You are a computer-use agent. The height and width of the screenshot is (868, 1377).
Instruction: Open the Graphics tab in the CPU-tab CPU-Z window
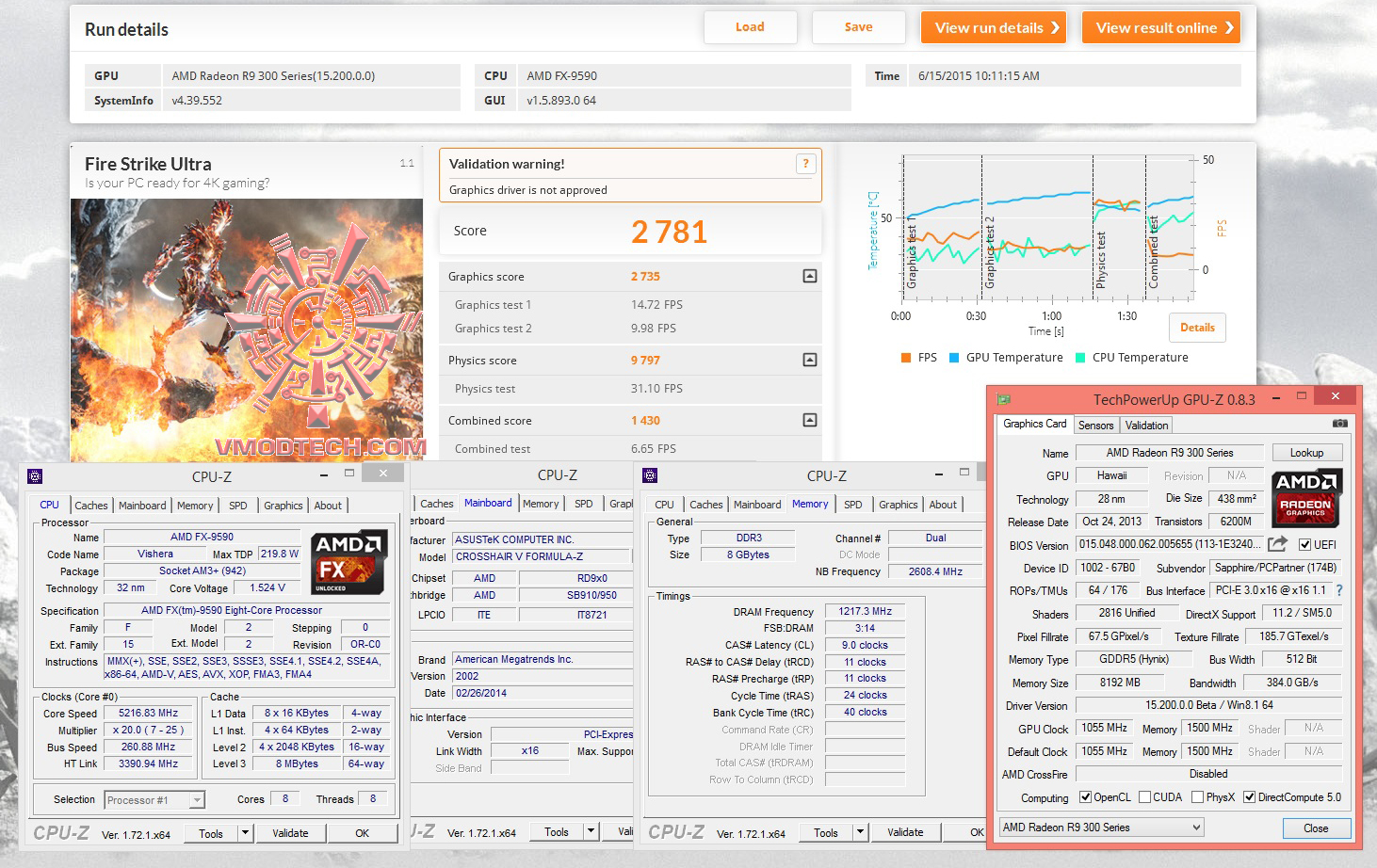[283, 506]
